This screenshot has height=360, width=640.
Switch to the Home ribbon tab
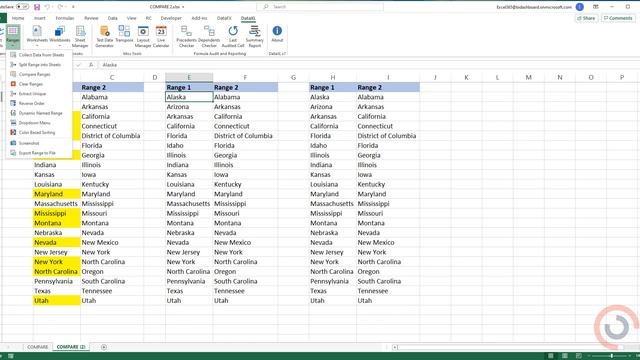(18, 18)
